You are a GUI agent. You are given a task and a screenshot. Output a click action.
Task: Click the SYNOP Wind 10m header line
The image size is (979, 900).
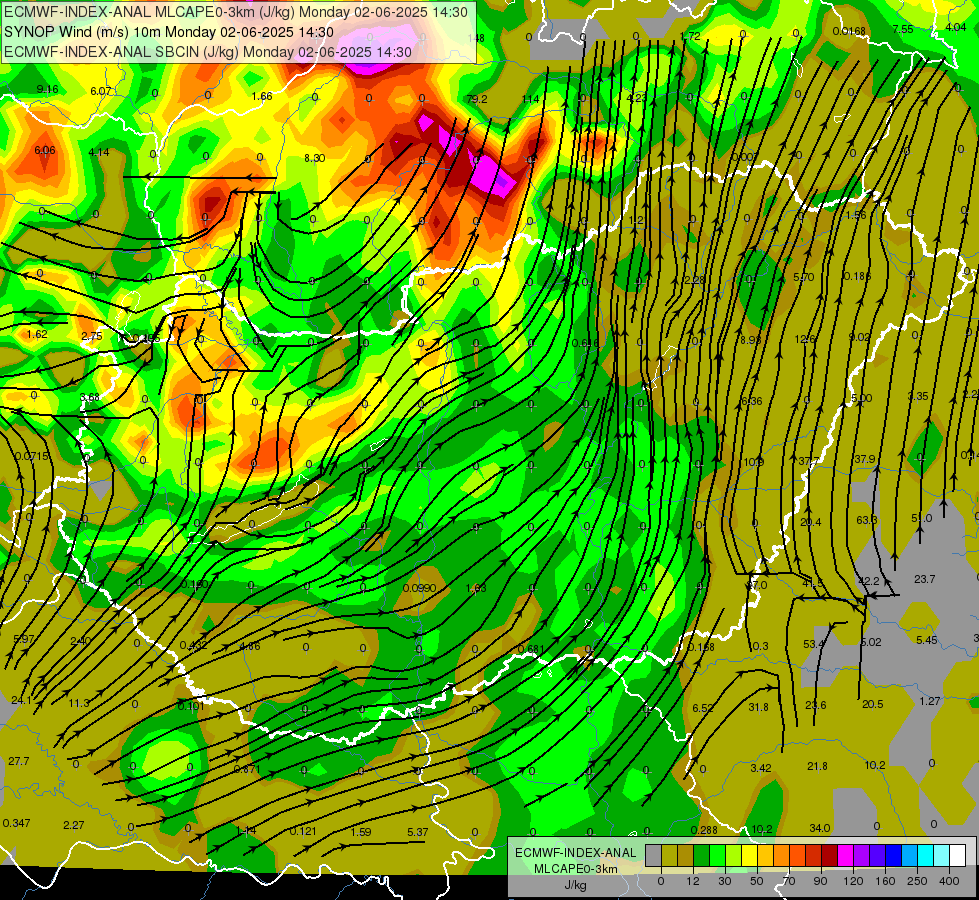(x=169, y=32)
